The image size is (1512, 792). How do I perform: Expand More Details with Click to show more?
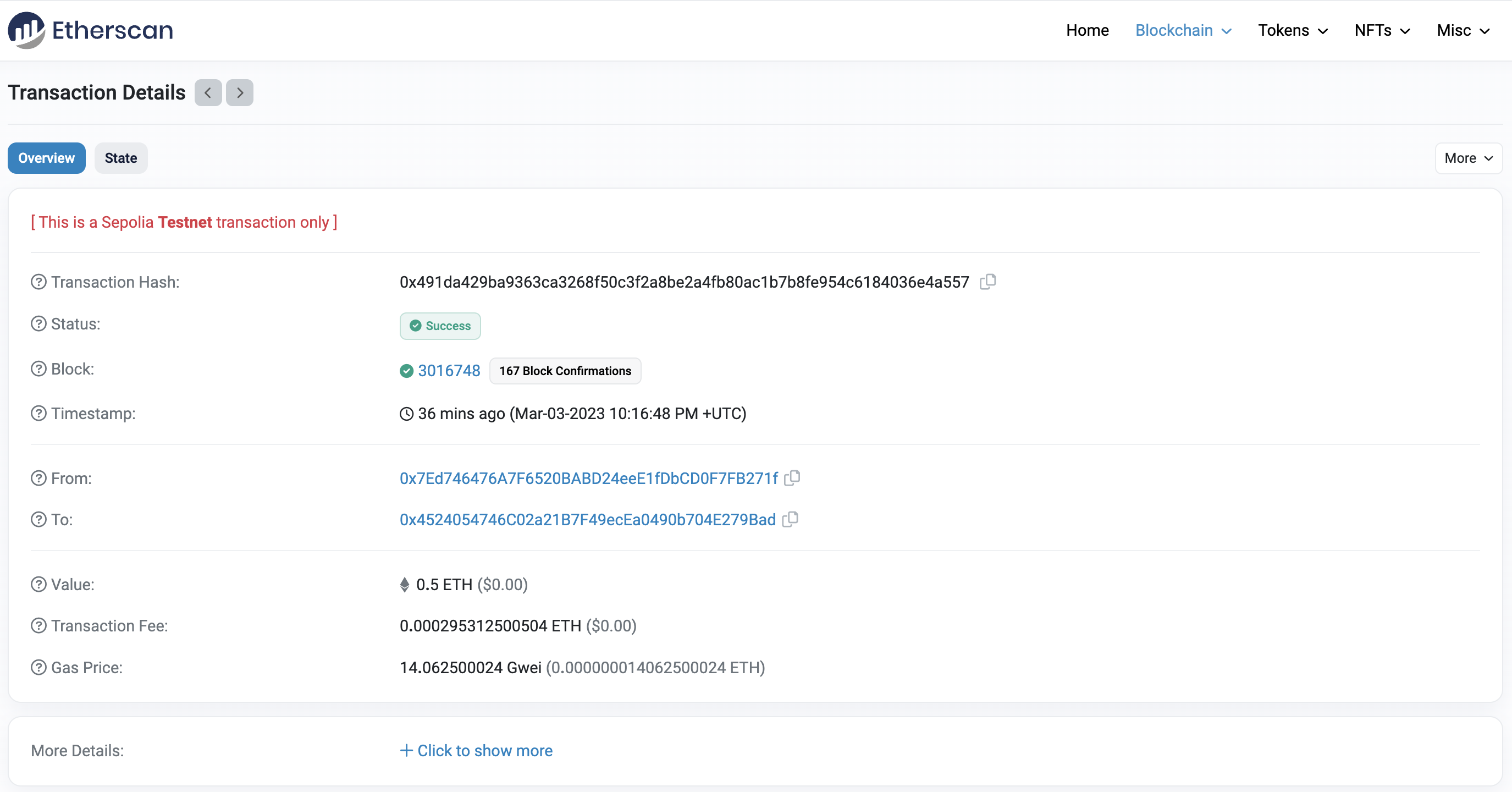pyautogui.click(x=476, y=750)
